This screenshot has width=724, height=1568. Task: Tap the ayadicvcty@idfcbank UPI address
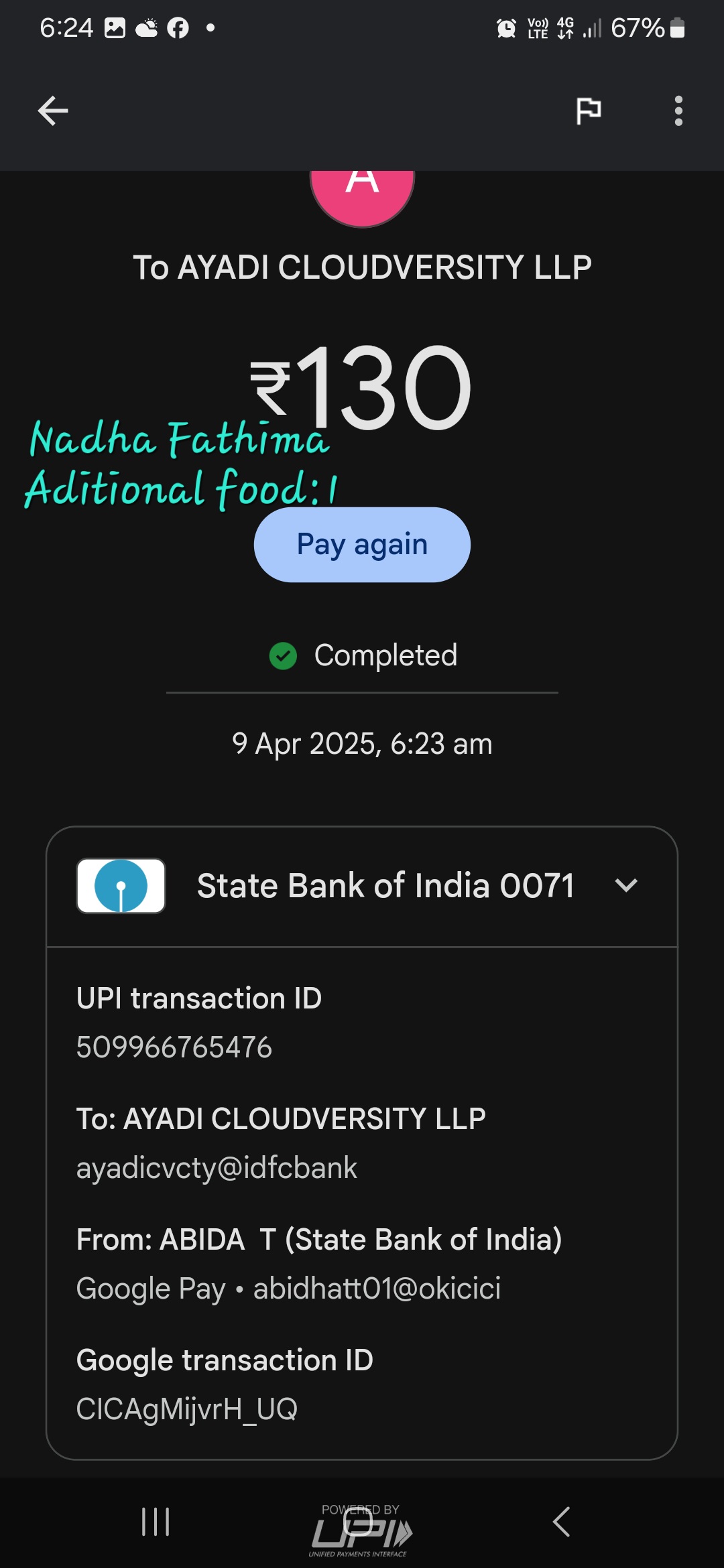(x=217, y=1168)
